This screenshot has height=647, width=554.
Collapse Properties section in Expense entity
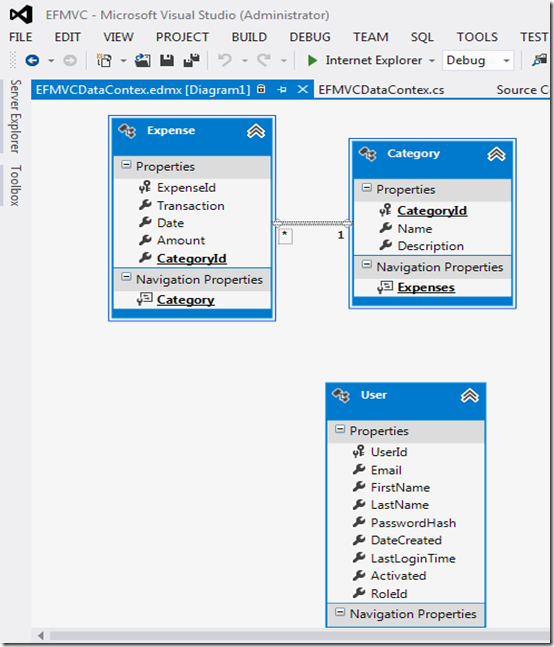click(x=126, y=165)
